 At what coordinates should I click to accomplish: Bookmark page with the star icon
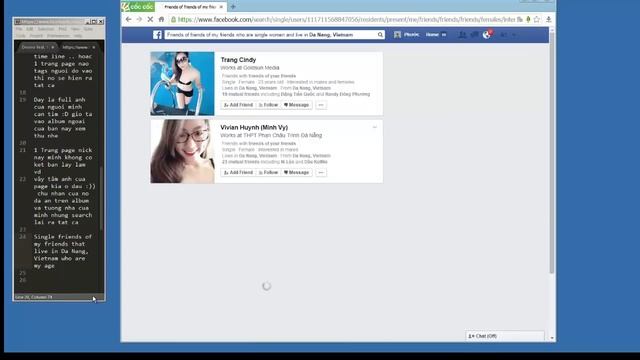click(537, 19)
